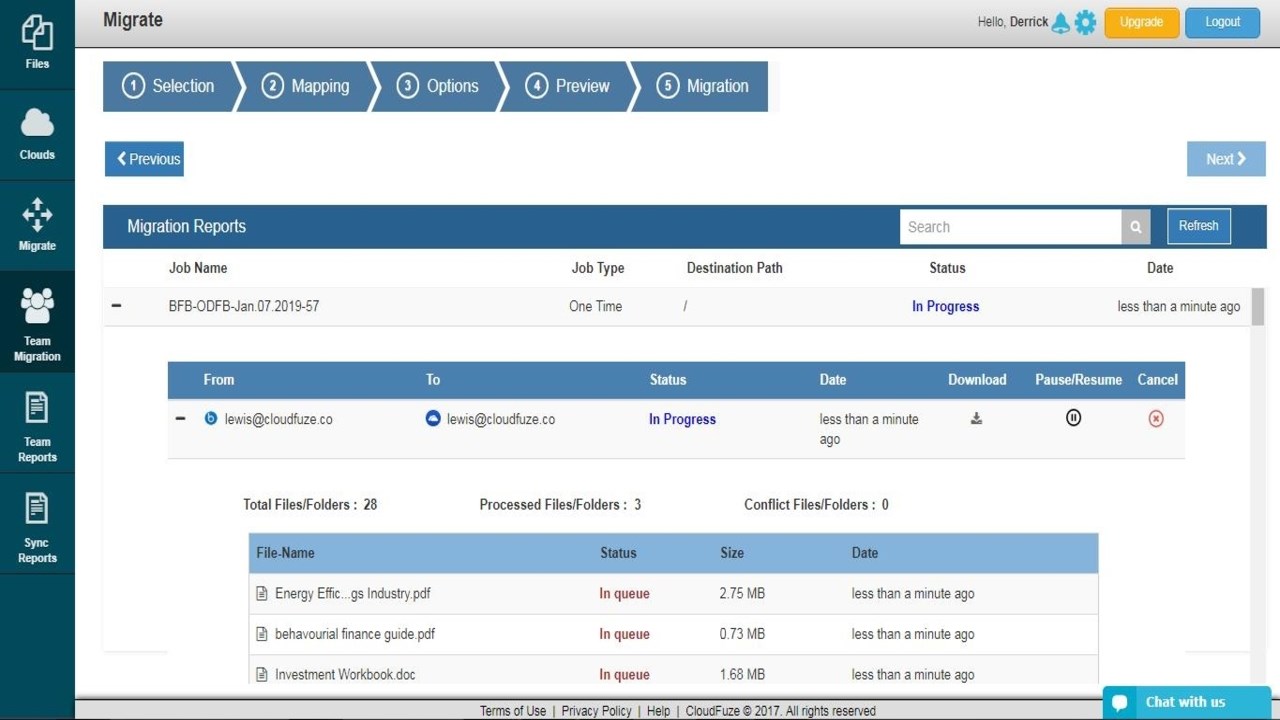This screenshot has height=720, width=1280.
Task: Focus the Migration Reports search field
Action: (x=1010, y=227)
